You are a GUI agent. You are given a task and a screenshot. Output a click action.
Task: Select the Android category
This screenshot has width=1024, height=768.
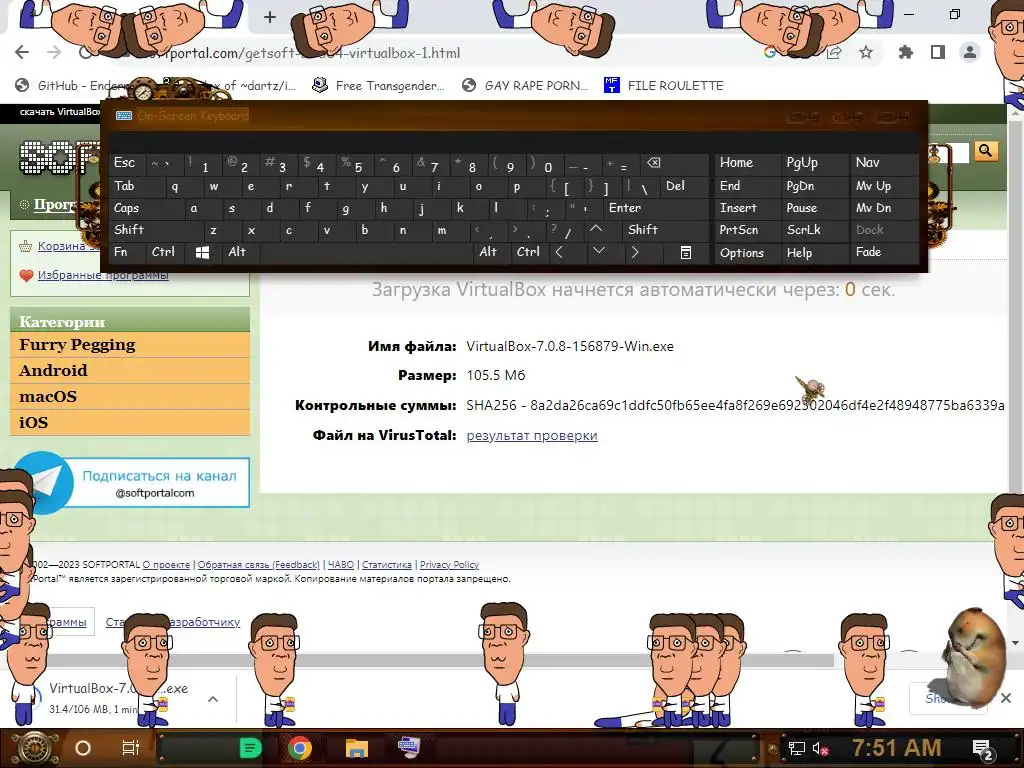click(x=130, y=370)
